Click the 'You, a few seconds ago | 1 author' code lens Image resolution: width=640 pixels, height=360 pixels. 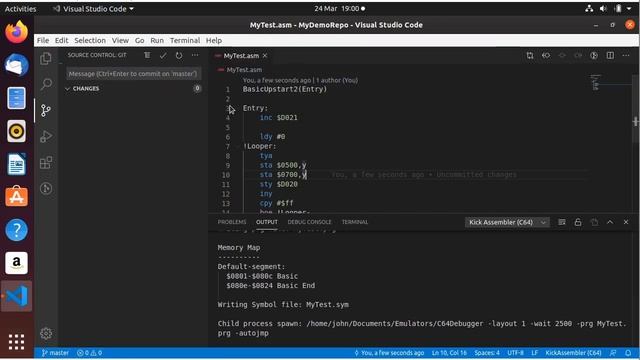tap(300, 80)
